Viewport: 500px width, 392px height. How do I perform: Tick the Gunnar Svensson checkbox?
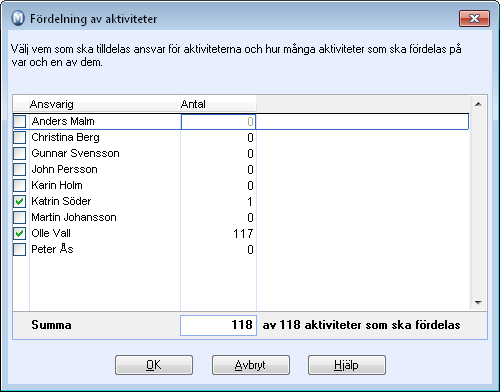point(20,153)
